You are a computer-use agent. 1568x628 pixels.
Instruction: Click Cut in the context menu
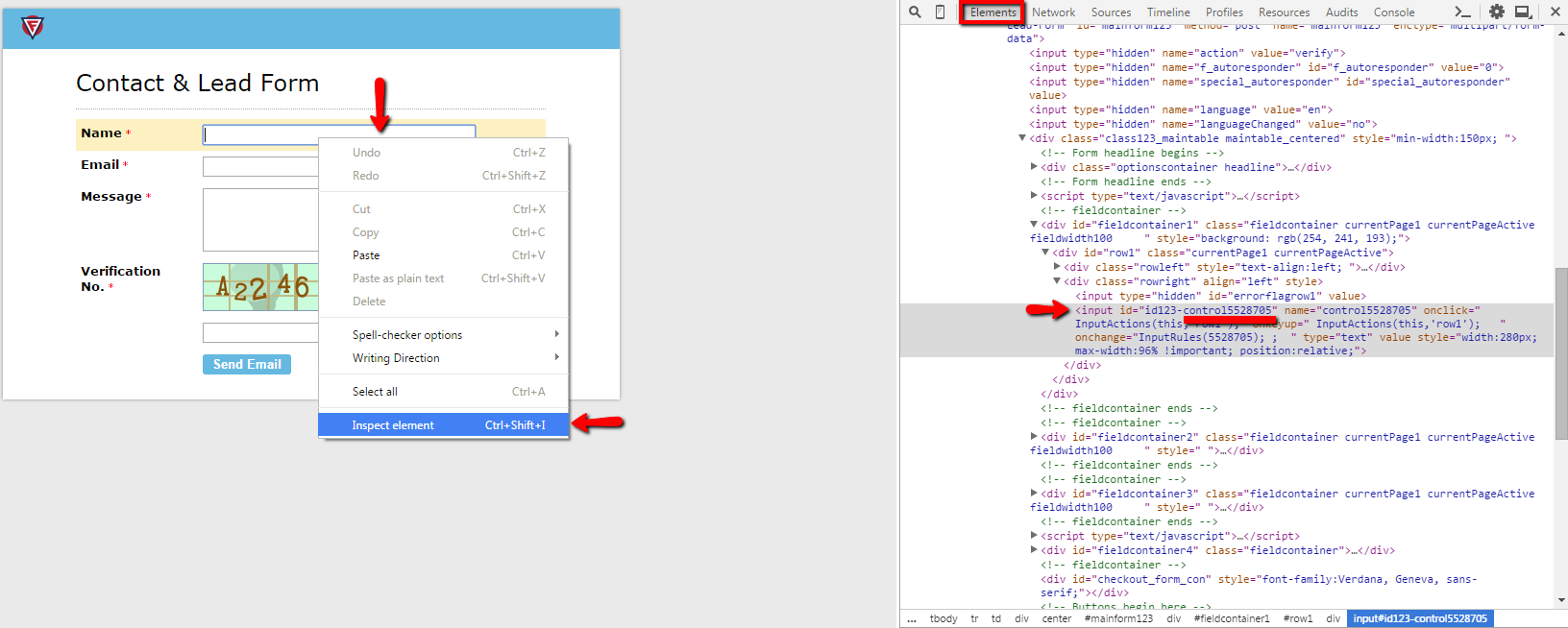444,209
